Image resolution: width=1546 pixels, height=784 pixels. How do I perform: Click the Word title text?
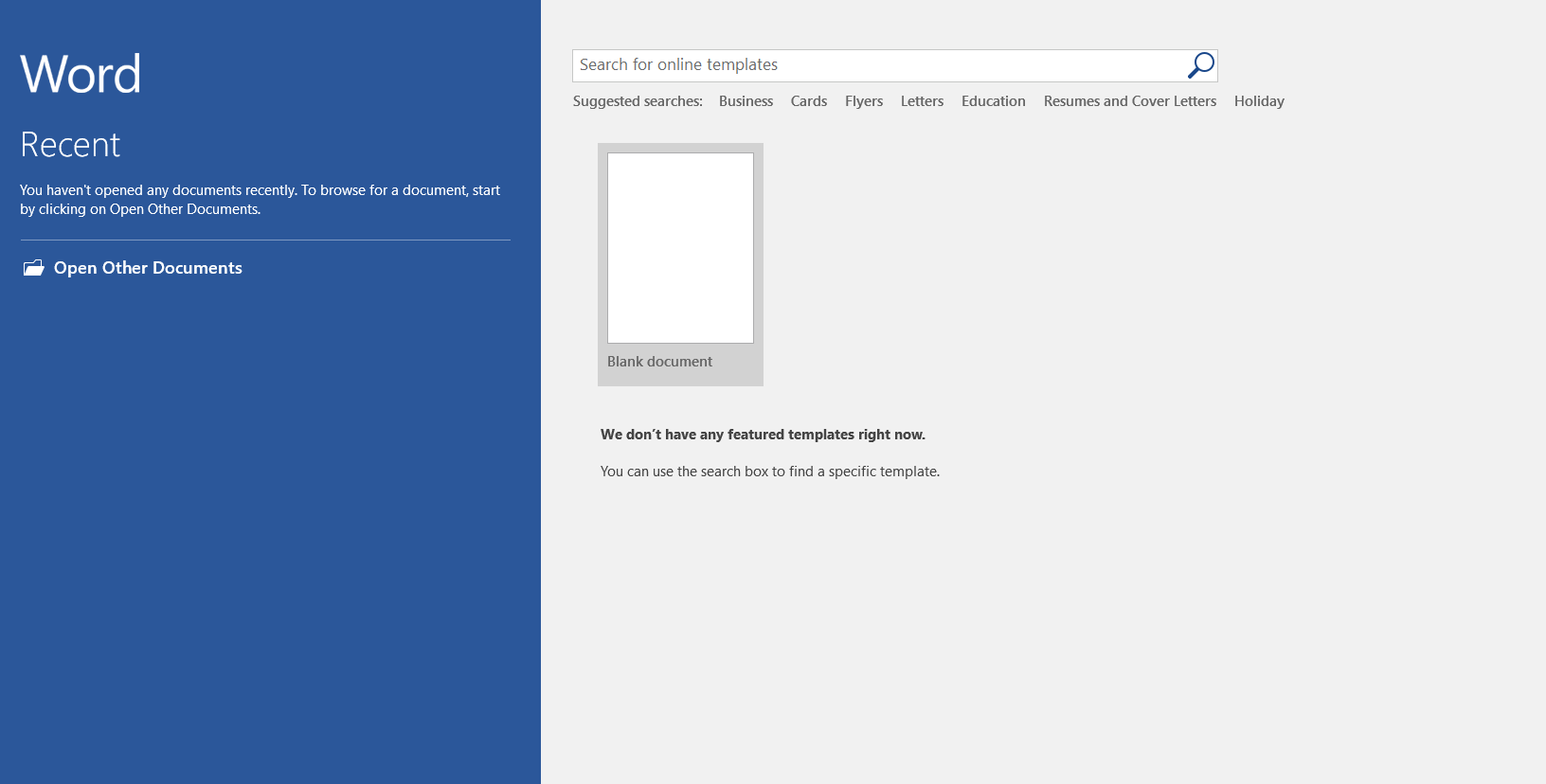pyautogui.click(x=81, y=74)
